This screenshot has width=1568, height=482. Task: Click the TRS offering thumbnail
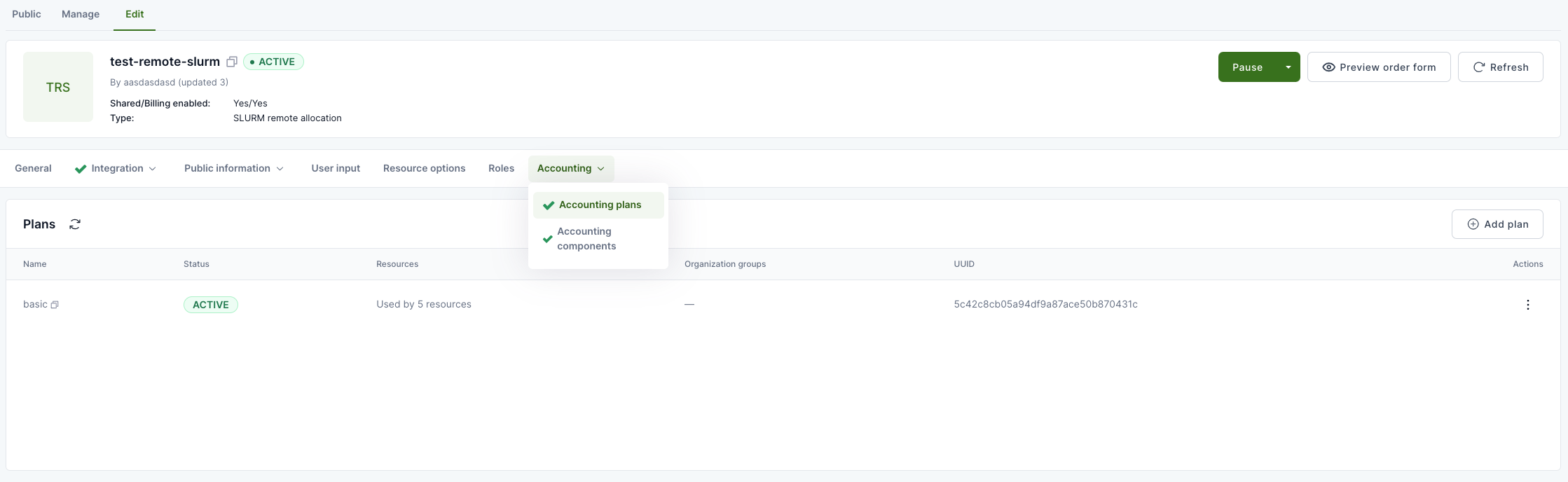(x=58, y=87)
